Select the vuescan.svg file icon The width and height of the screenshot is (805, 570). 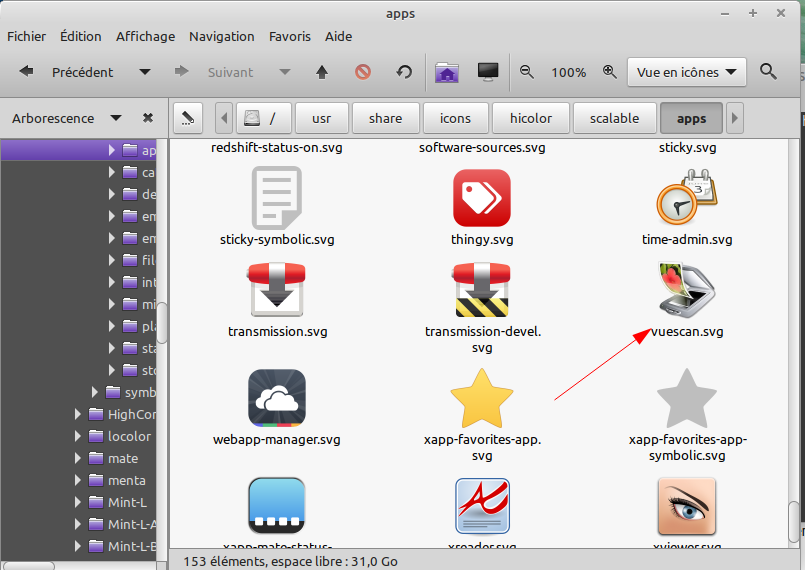click(686, 291)
